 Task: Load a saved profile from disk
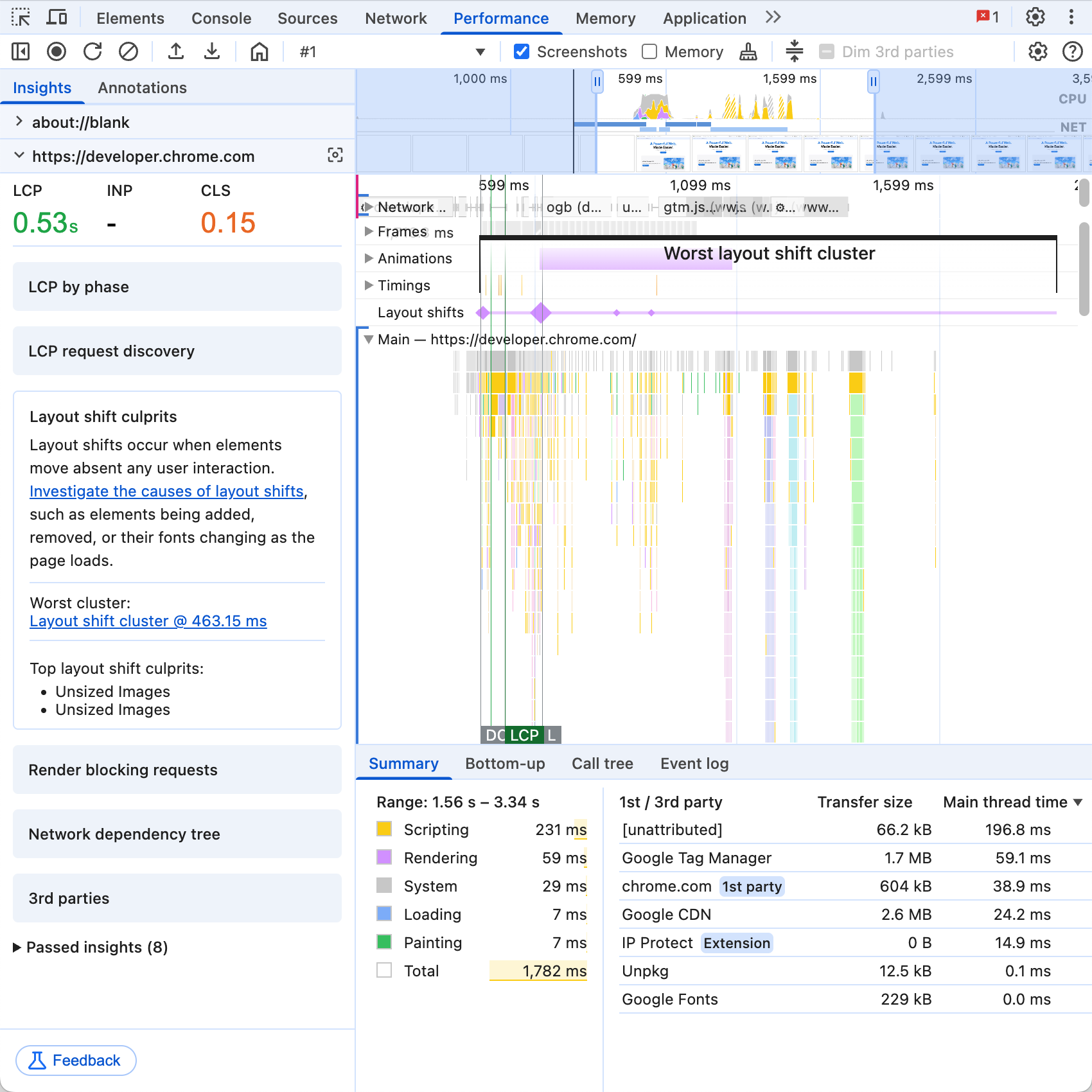[x=176, y=51]
